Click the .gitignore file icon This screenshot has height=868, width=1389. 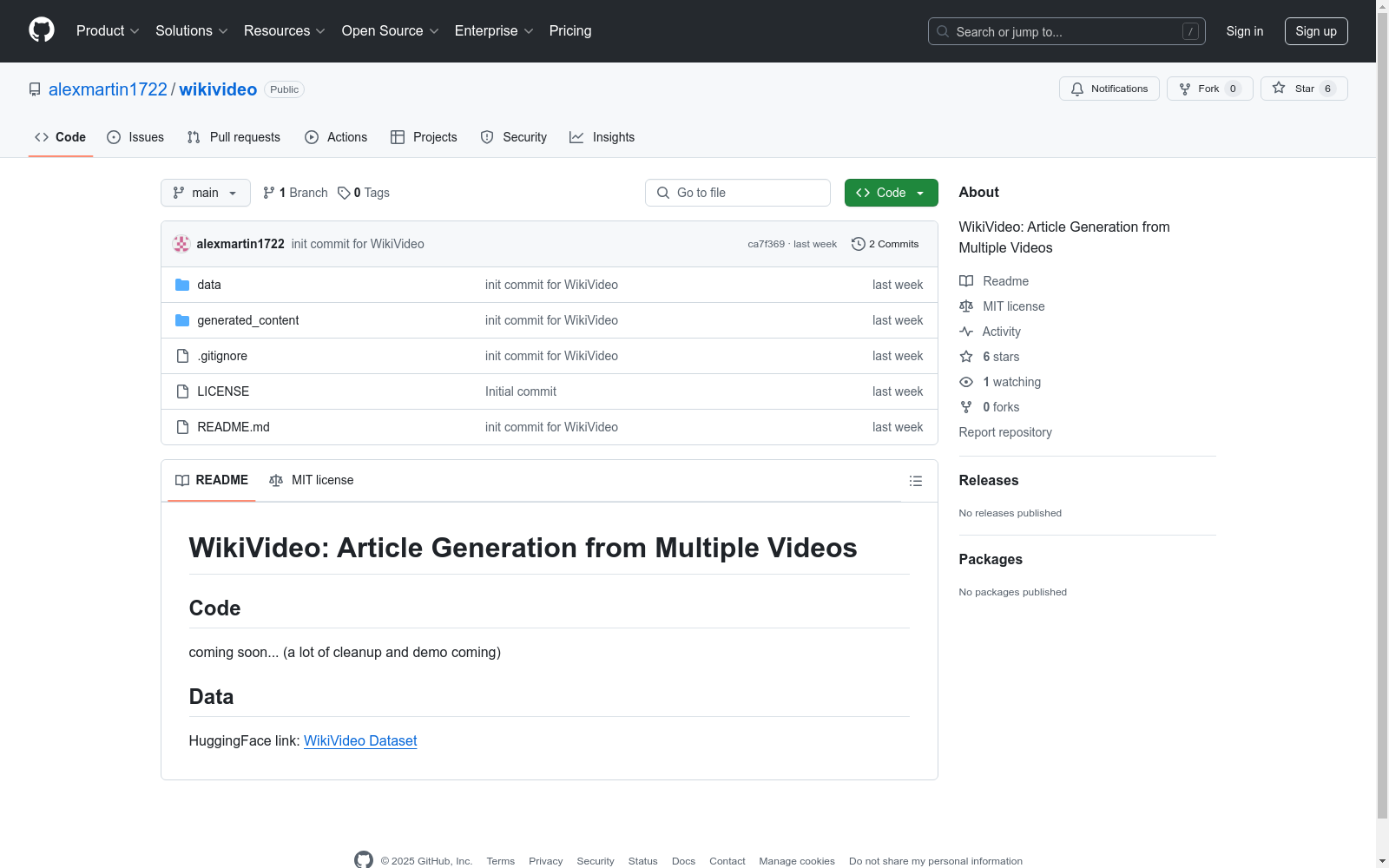click(x=182, y=356)
